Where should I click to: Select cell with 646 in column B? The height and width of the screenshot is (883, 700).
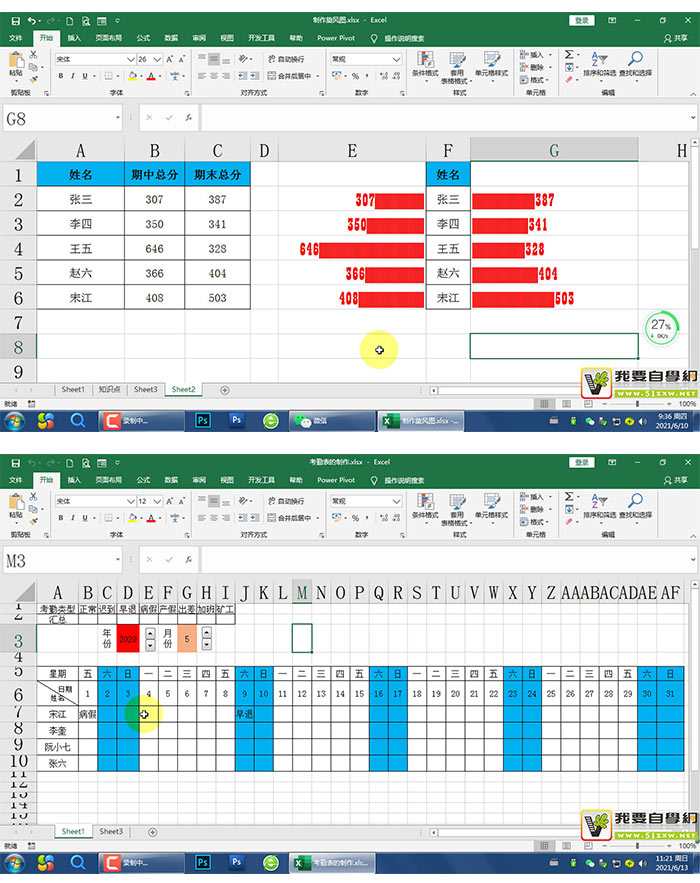(154, 249)
